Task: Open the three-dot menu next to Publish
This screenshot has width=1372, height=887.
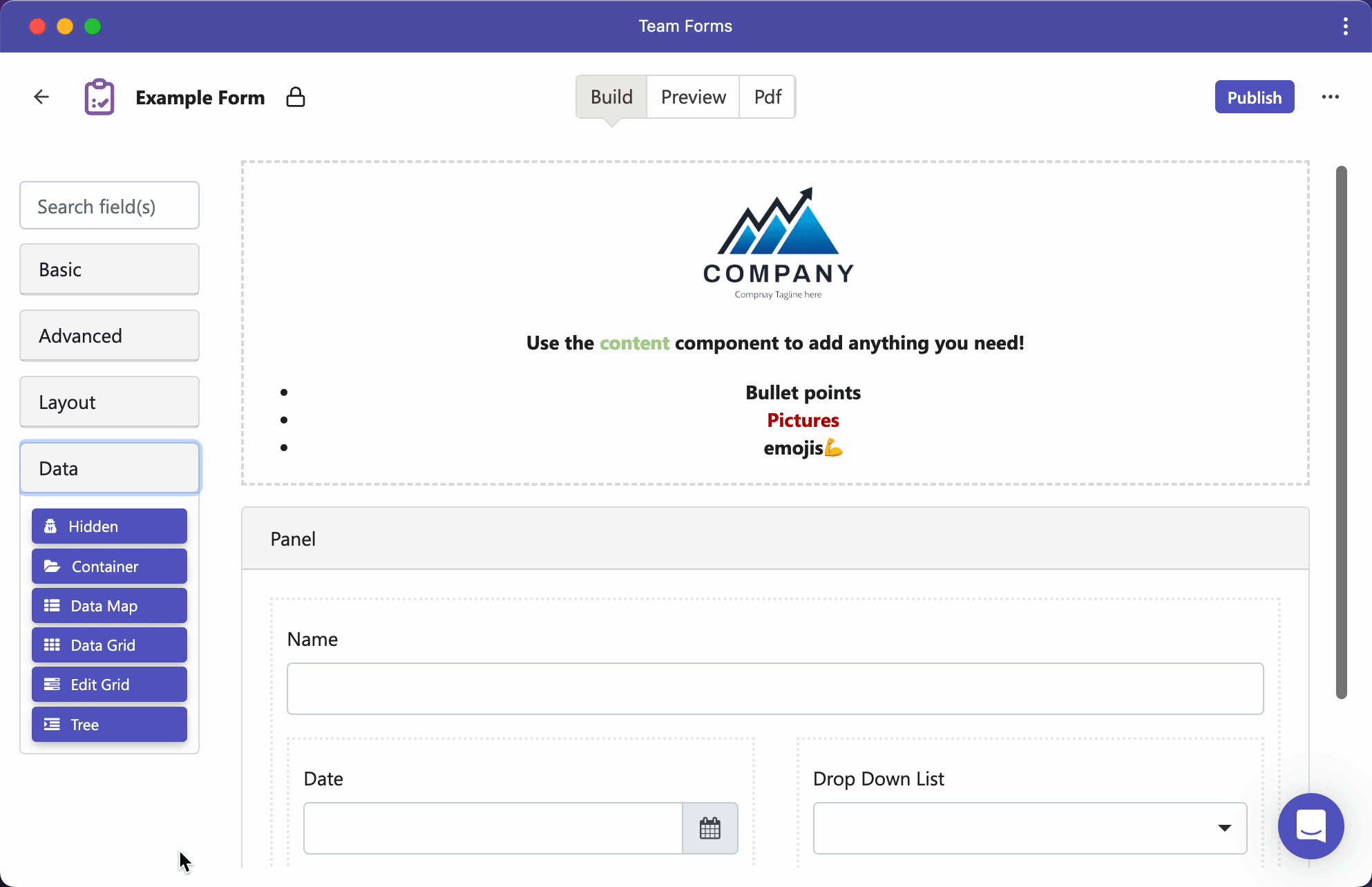Action: (1331, 97)
